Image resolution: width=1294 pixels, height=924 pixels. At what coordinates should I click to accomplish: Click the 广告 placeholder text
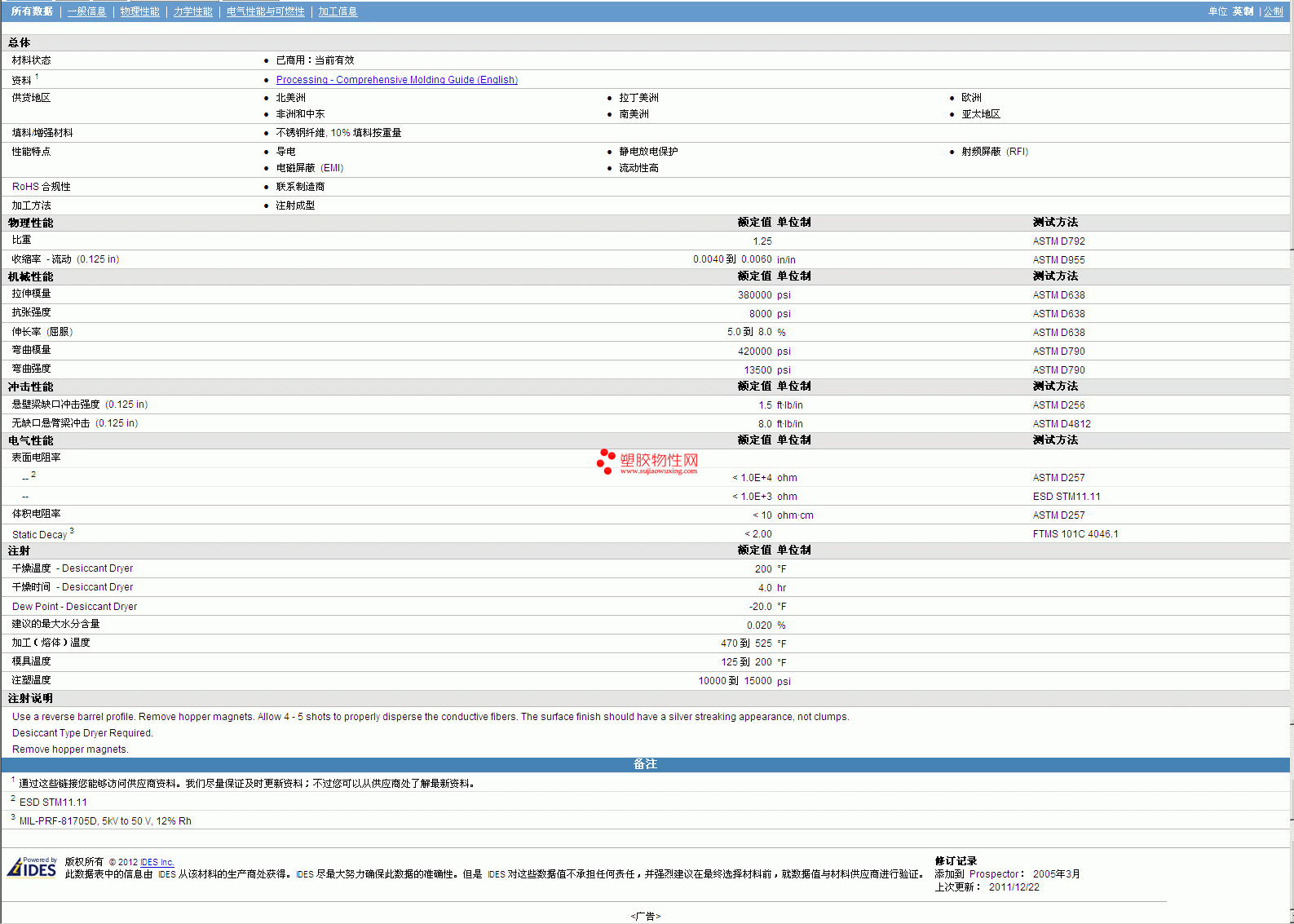coord(645,917)
